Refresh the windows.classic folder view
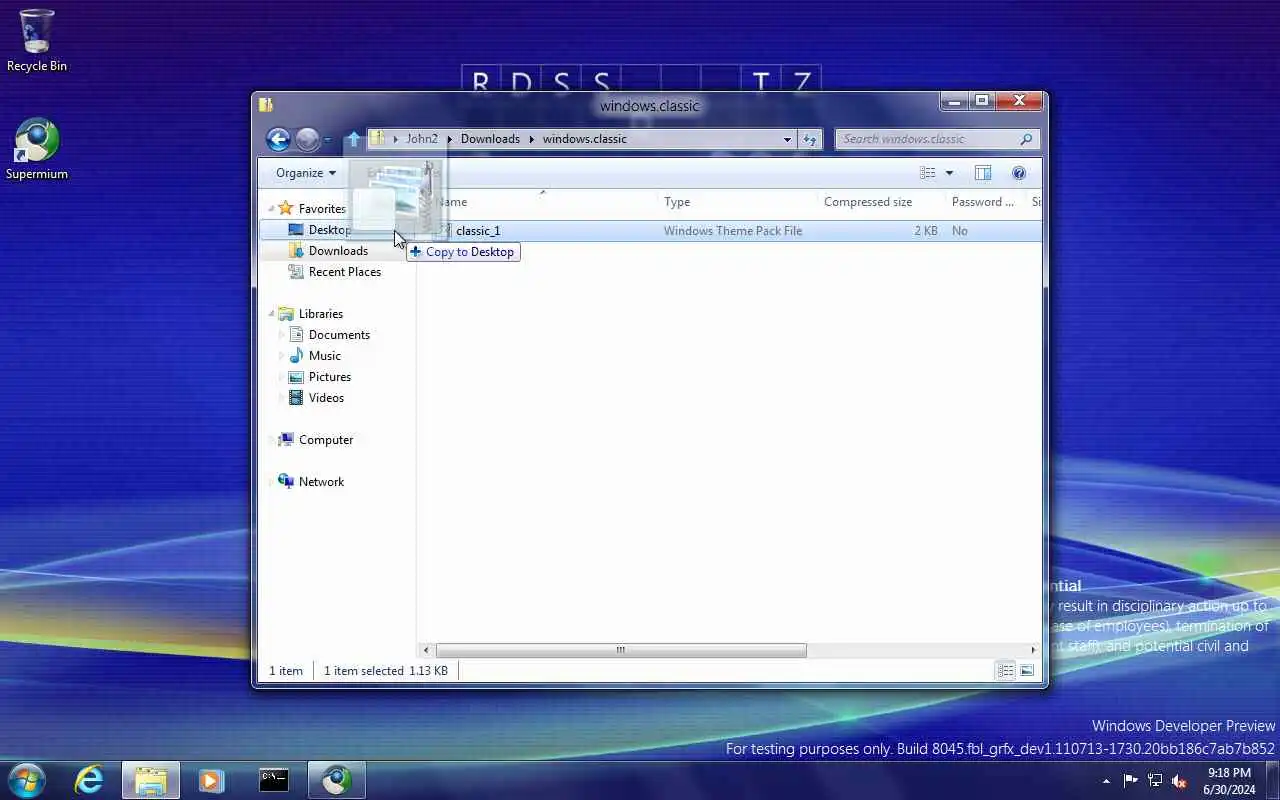Image resolution: width=1280 pixels, height=800 pixels. 809,139
